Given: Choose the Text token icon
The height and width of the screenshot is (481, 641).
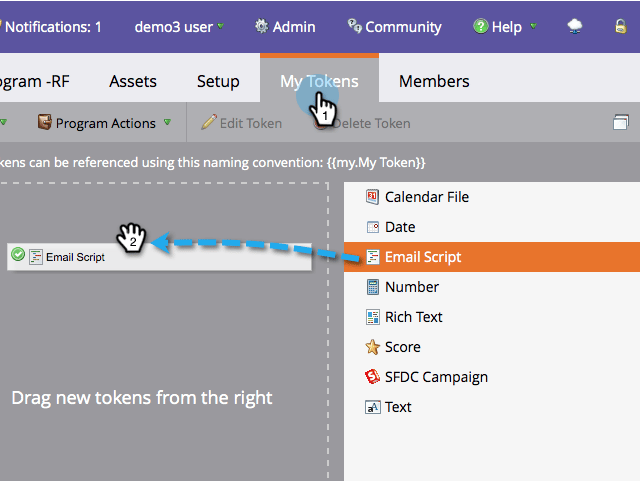Looking at the screenshot, I should pyautogui.click(x=372, y=407).
